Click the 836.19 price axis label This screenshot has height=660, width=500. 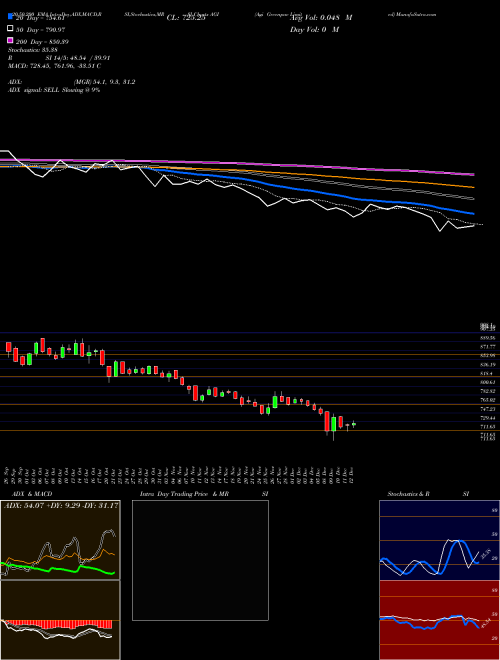488,365
